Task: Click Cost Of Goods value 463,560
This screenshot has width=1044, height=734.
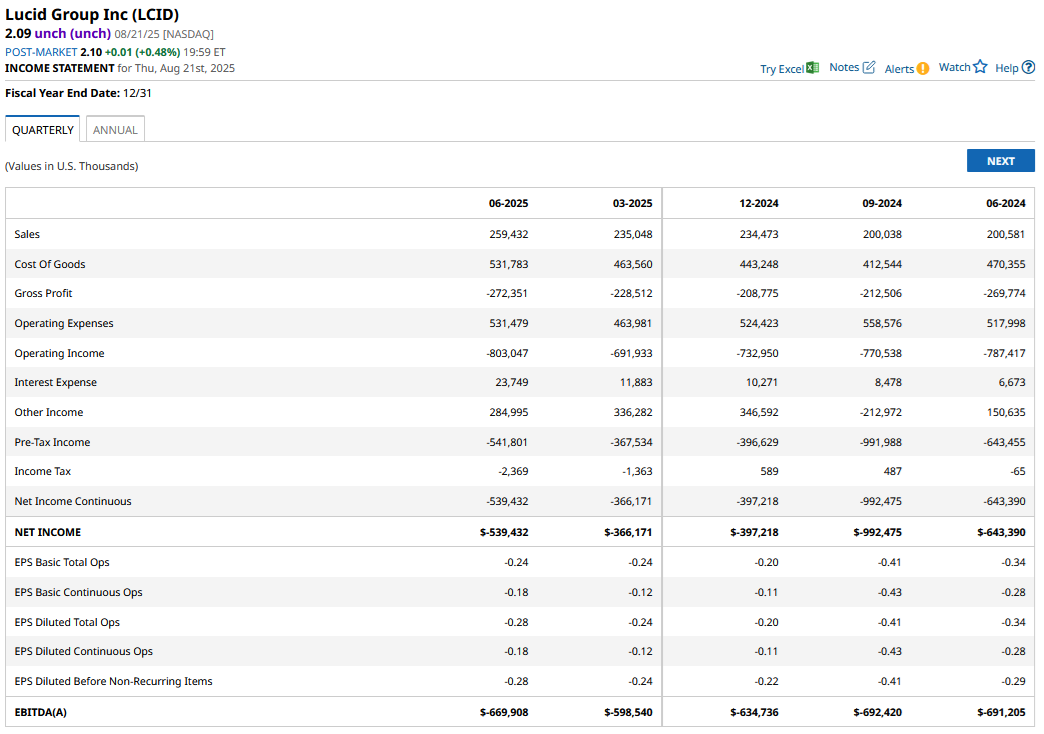Action: pos(633,264)
